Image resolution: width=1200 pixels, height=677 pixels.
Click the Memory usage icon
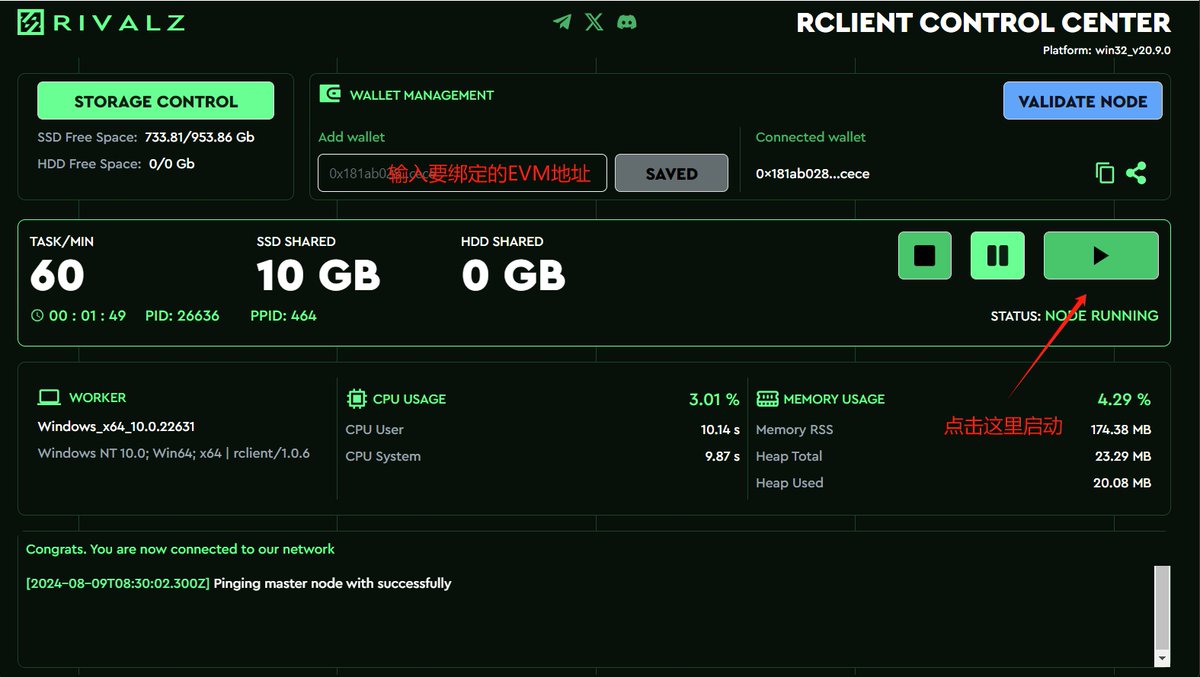[x=767, y=398]
